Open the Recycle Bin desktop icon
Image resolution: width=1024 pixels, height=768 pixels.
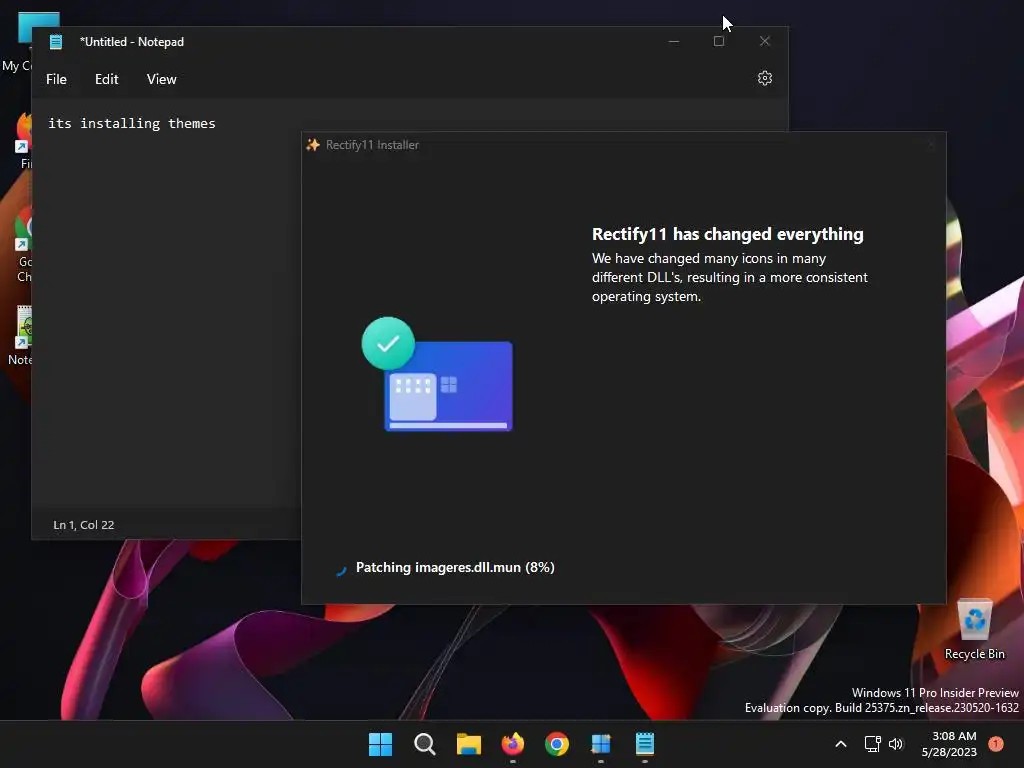975,630
